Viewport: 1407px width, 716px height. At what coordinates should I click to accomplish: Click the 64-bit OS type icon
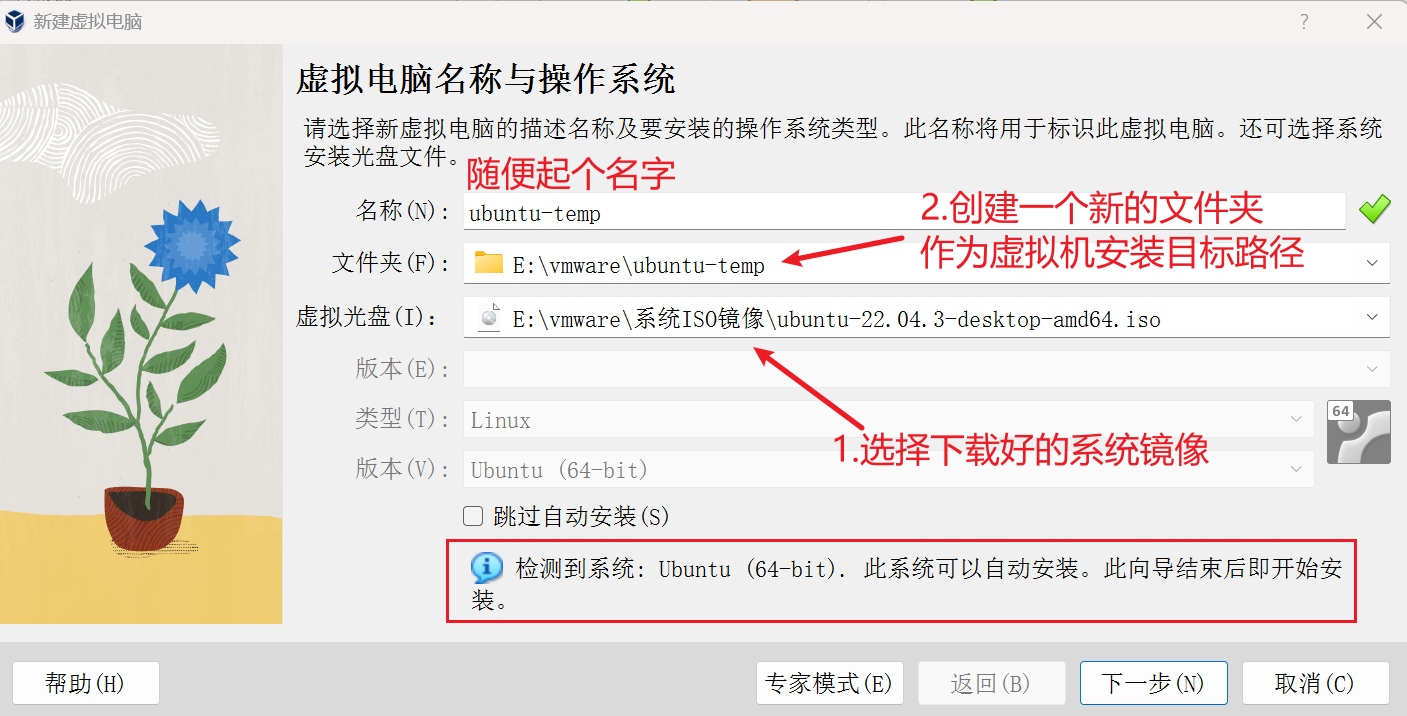point(1358,432)
